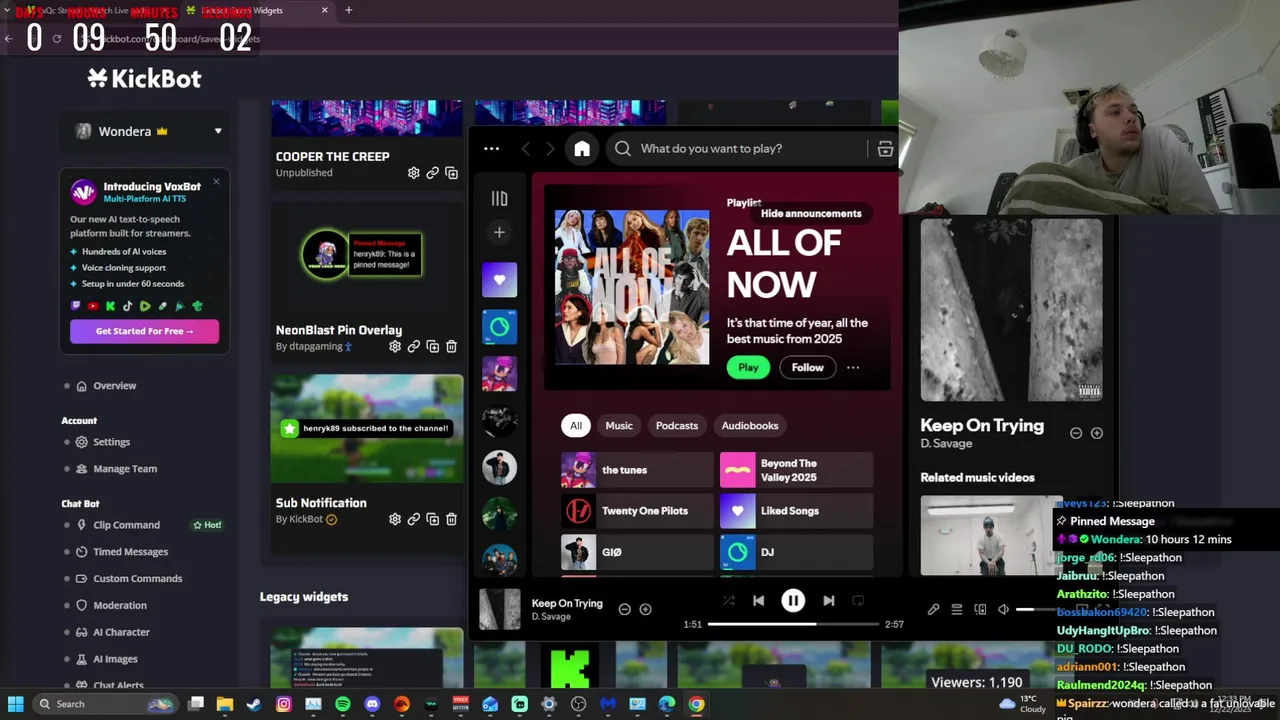Delete Sub Notification widget

tap(451, 519)
